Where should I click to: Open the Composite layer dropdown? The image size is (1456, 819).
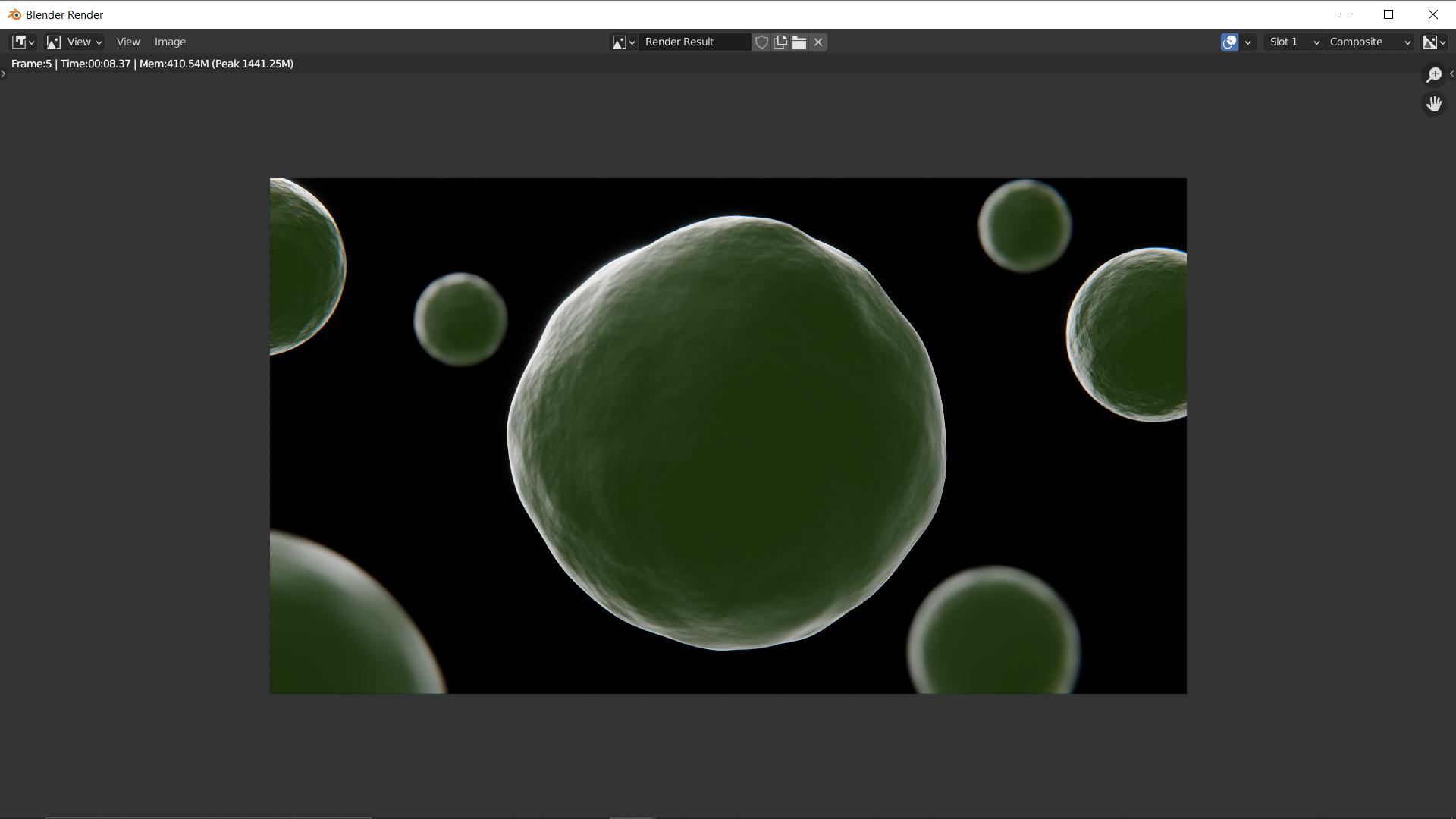pyautogui.click(x=1368, y=42)
